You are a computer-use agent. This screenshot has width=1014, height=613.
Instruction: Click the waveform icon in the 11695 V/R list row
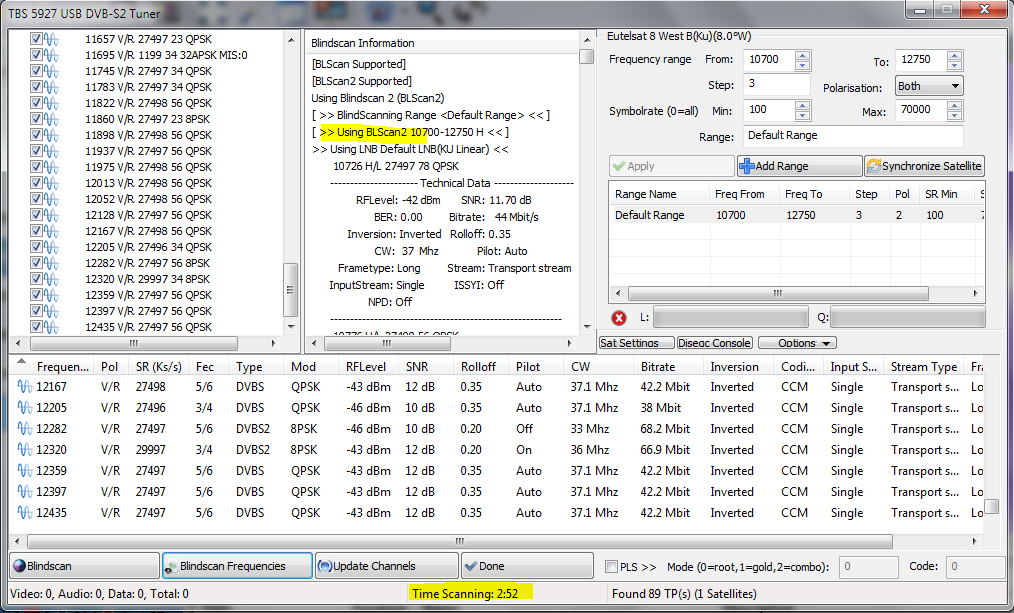click(x=51, y=56)
